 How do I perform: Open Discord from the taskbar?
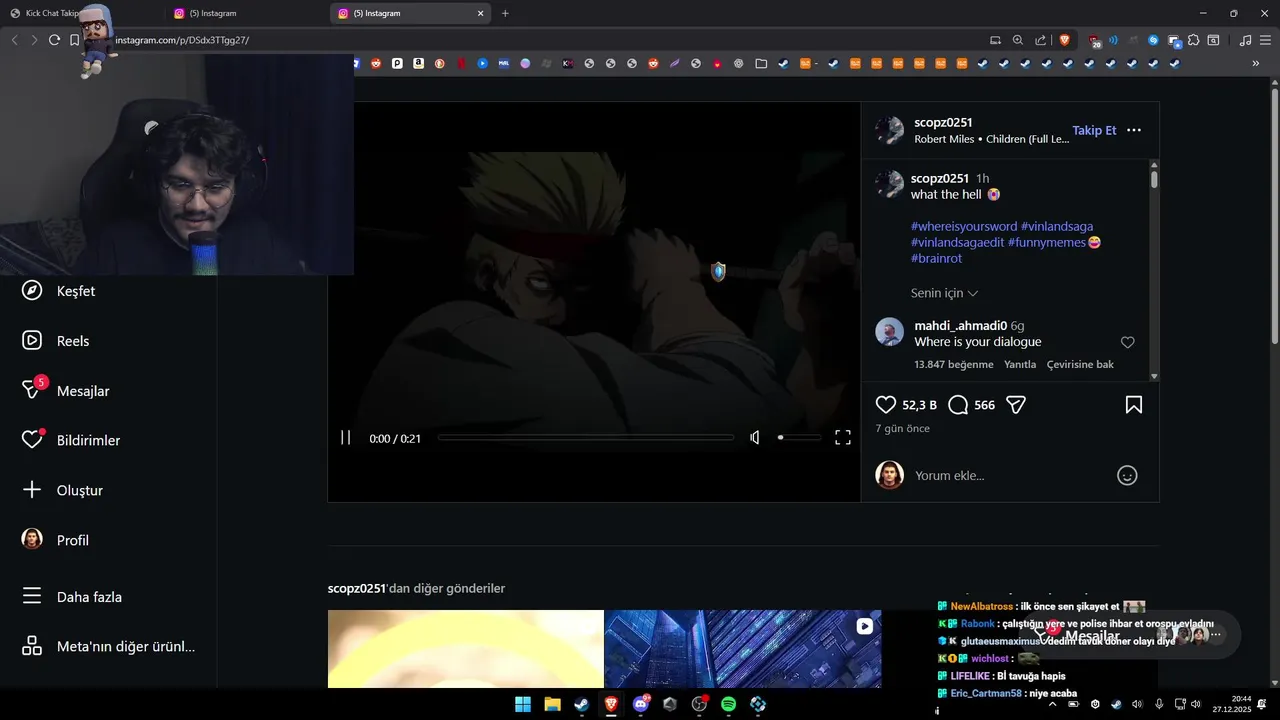[x=640, y=704]
